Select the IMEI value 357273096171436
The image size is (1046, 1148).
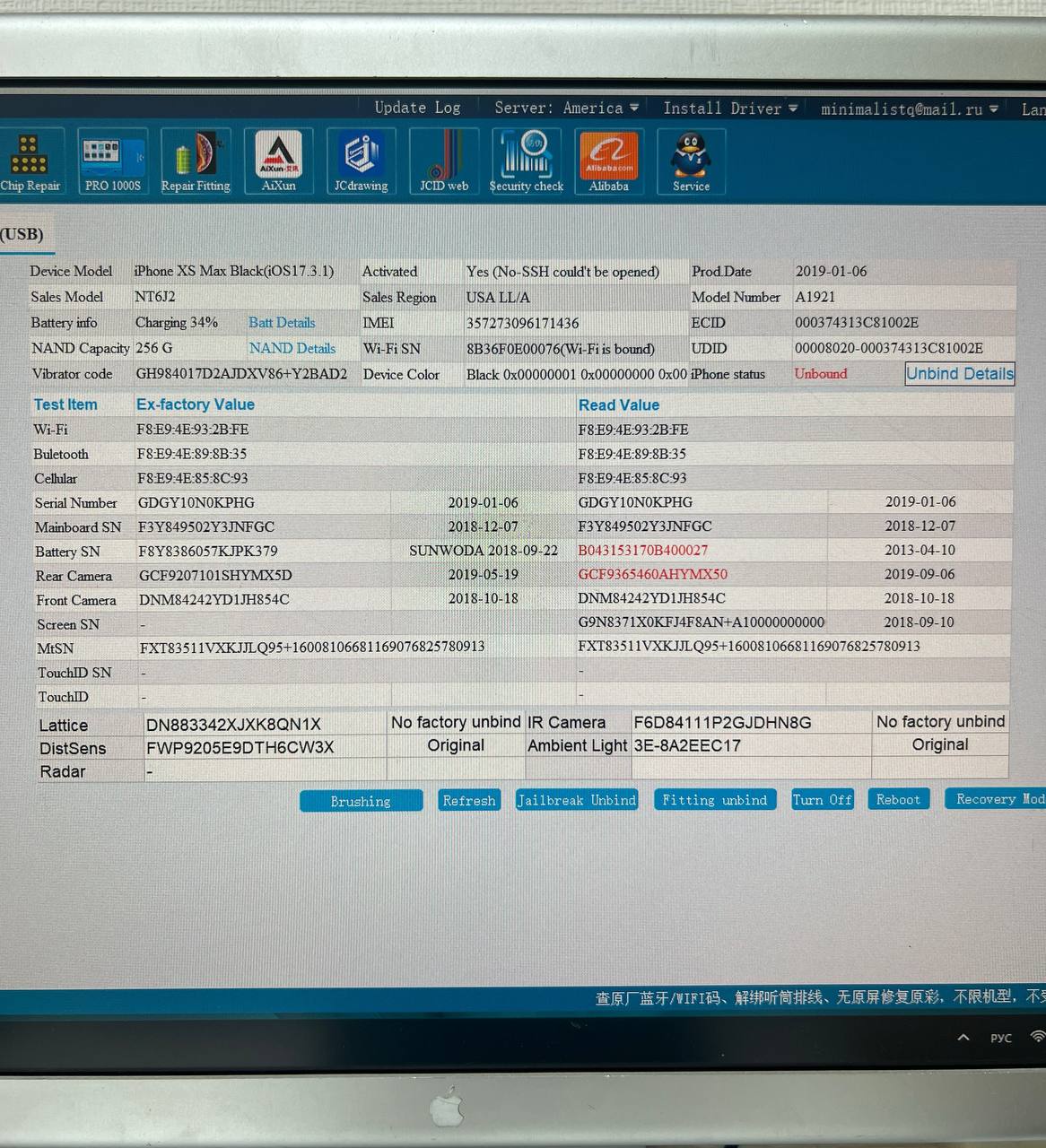[x=522, y=323]
